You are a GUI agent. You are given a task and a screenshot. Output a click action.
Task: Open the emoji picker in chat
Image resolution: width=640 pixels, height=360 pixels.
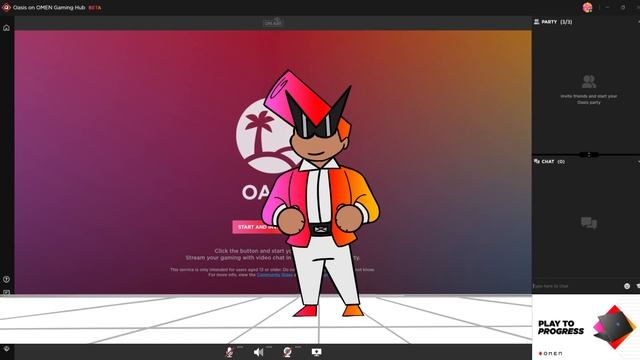click(x=627, y=286)
